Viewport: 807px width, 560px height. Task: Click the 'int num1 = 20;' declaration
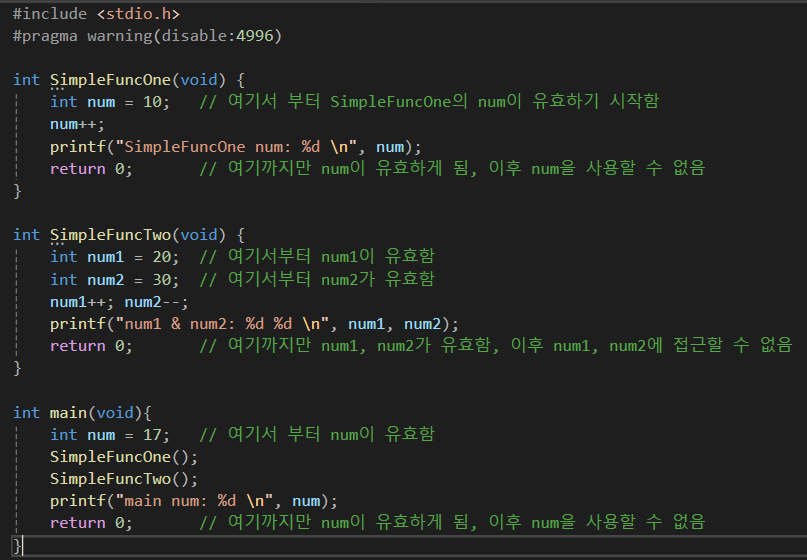pyautogui.click(x=114, y=257)
